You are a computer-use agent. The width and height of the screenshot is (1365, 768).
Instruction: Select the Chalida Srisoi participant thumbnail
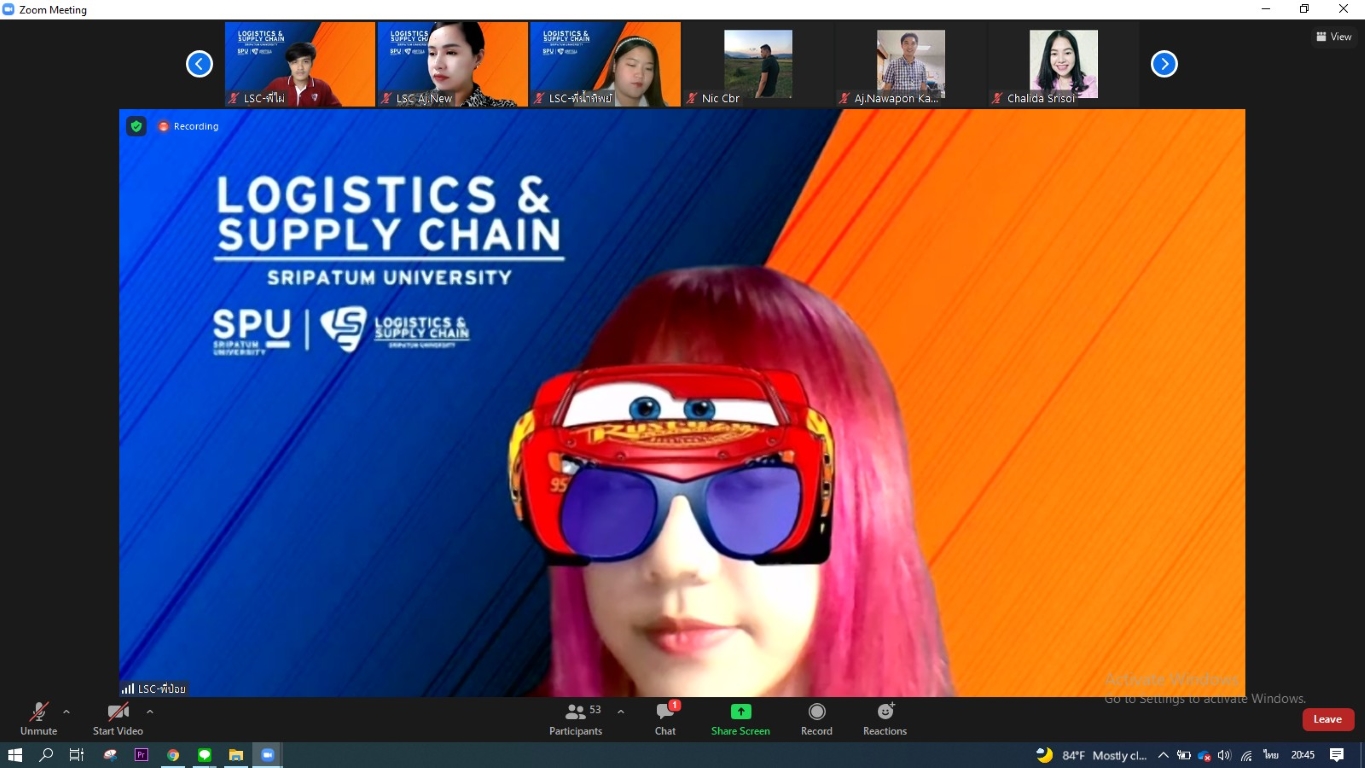click(1063, 64)
